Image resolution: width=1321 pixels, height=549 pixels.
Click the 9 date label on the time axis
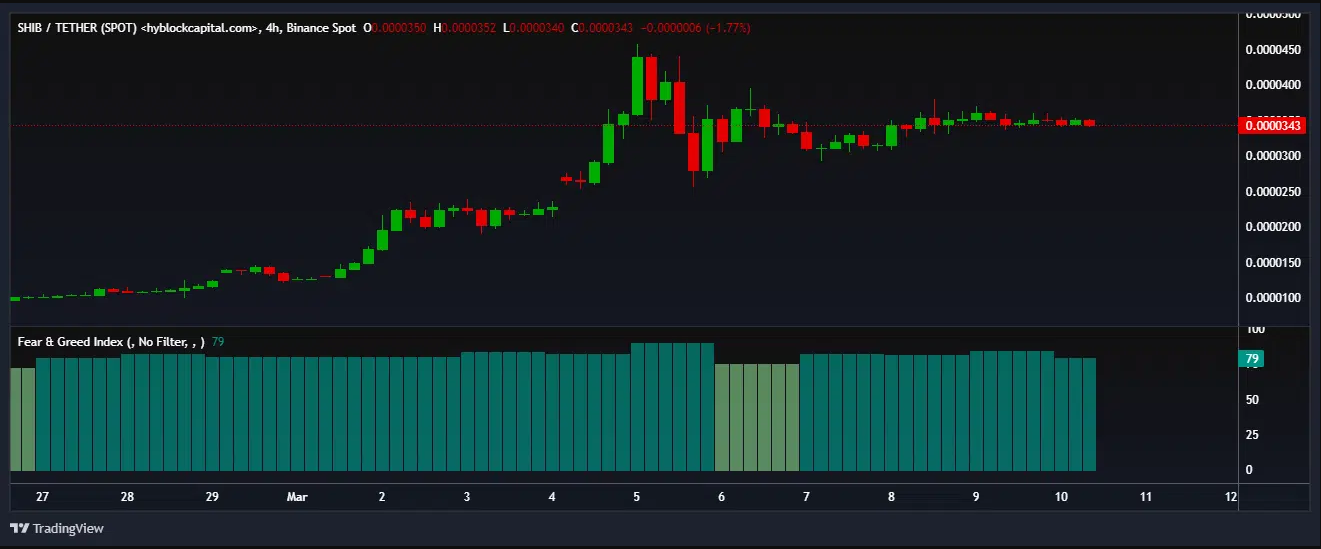(x=976, y=497)
